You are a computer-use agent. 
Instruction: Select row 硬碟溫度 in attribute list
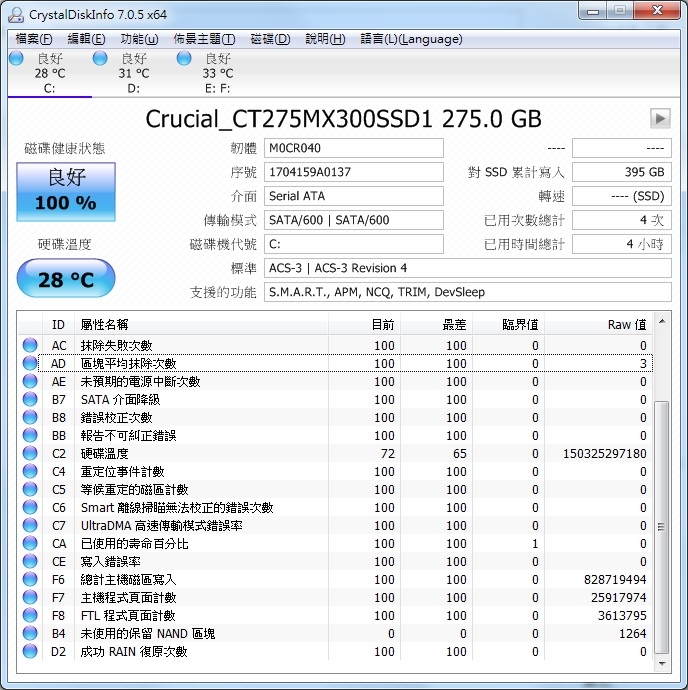click(x=335, y=453)
